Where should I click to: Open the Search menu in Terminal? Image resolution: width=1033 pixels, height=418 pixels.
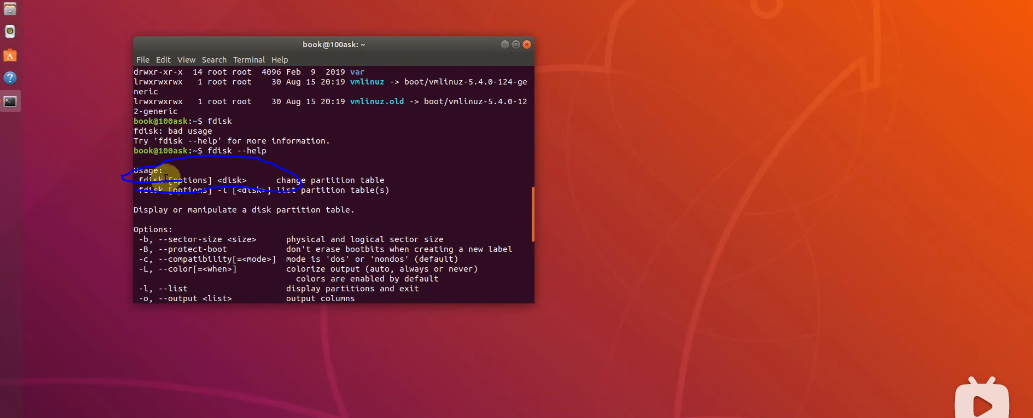point(214,60)
